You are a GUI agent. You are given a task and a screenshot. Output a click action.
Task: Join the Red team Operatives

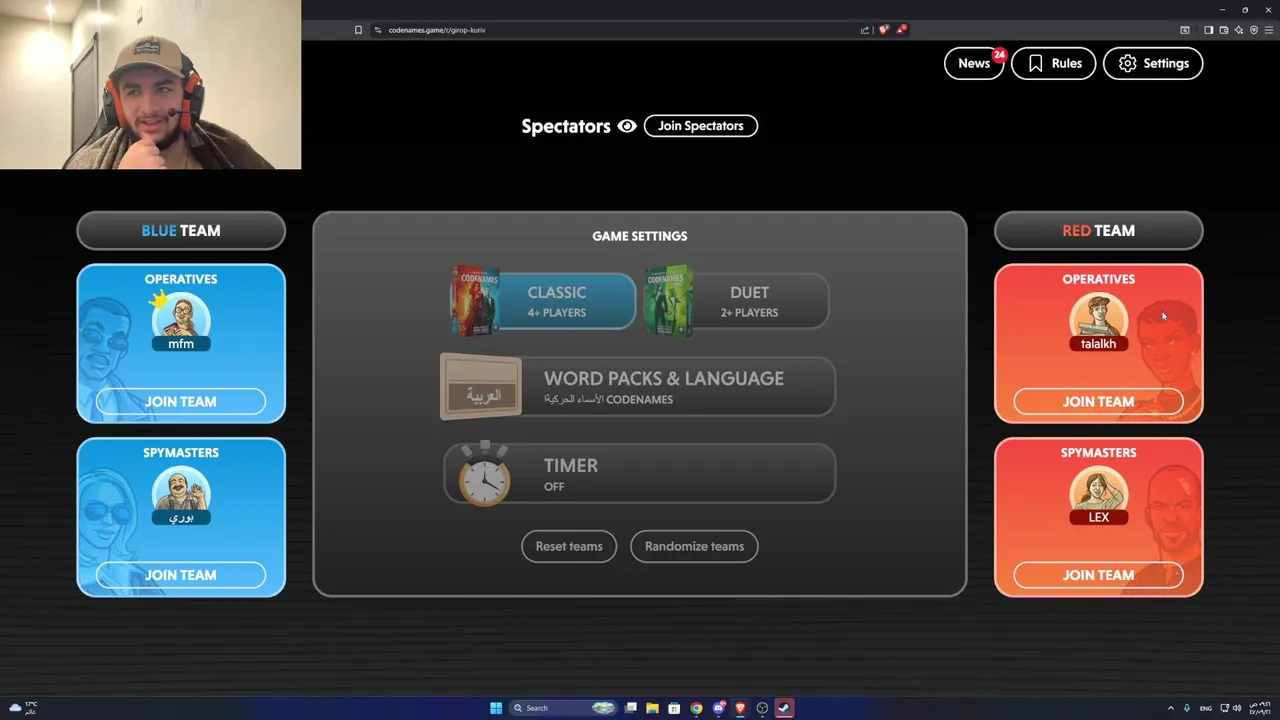[x=1098, y=401]
